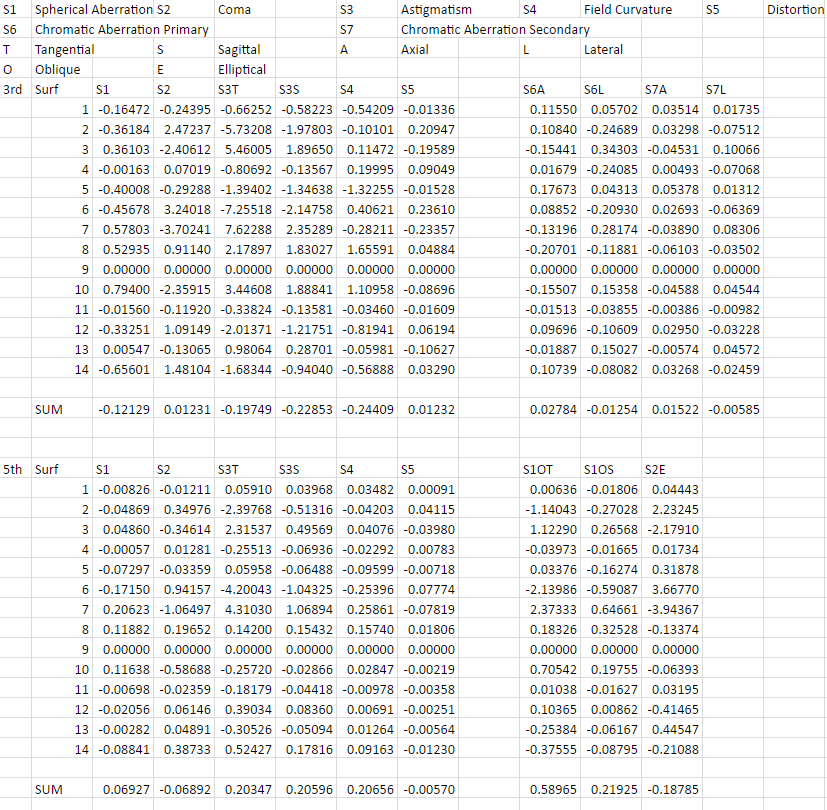Select 3rd order S4 sum -0.24409
Screen dimensions: 827x810
coord(367,410)
